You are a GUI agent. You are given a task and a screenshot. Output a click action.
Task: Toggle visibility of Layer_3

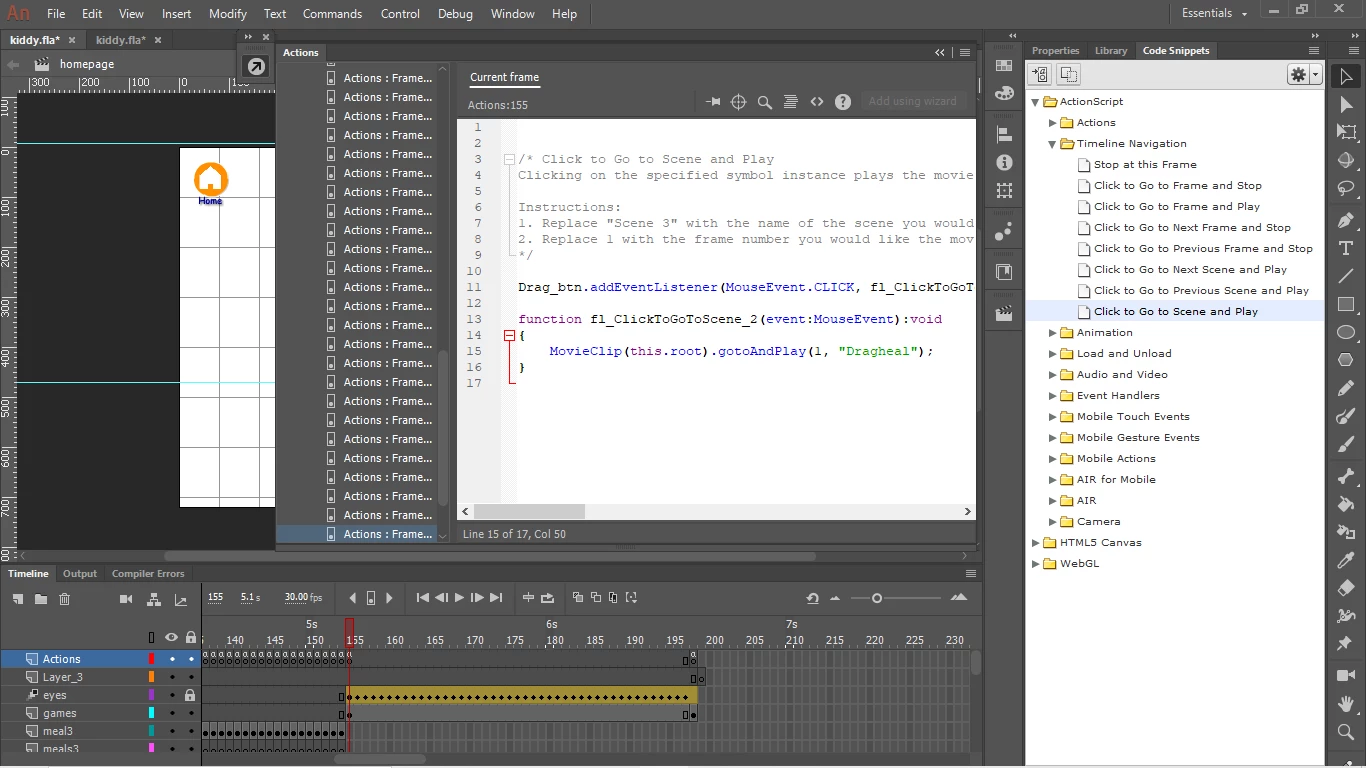pyautogui.click(x=172, y=677)
